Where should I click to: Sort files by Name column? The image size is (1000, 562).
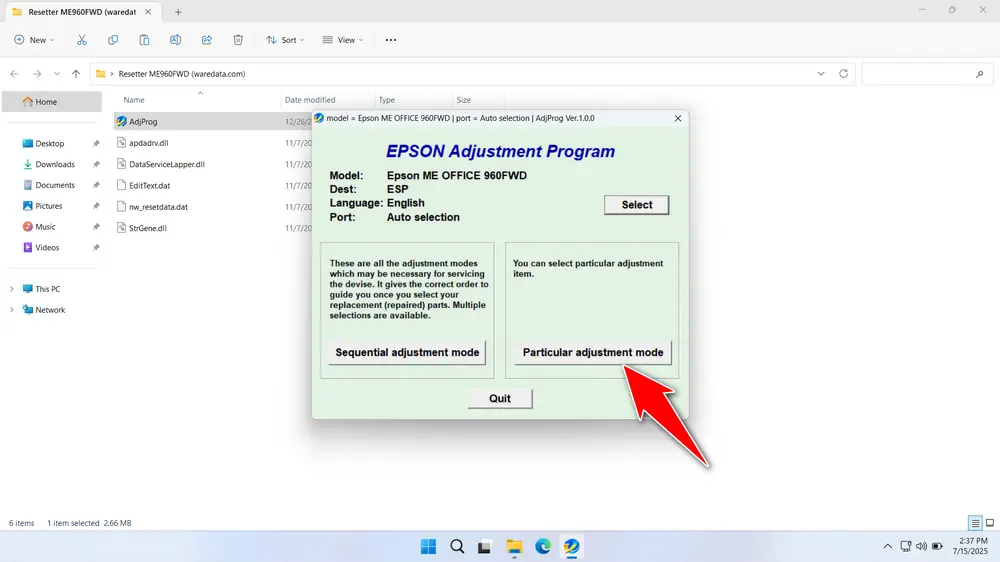point(134,100)
